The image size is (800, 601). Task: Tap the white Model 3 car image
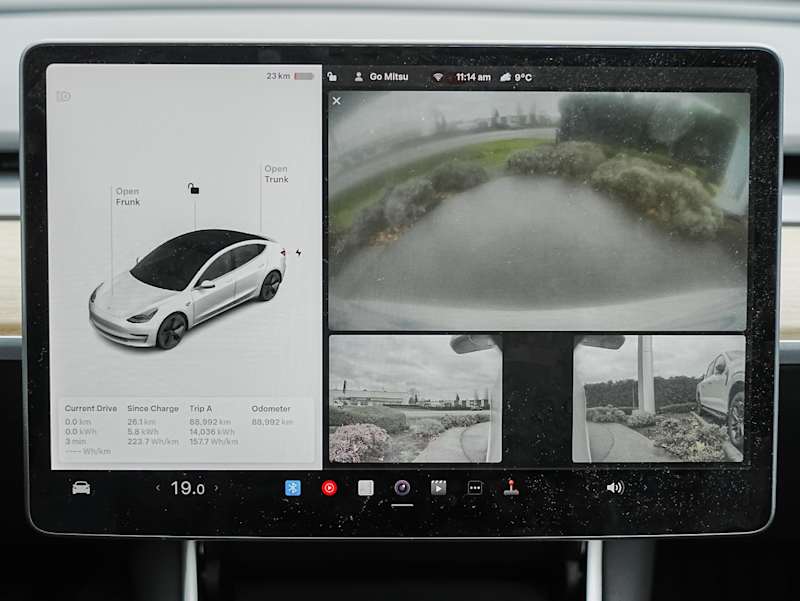(x=187, y=288)
